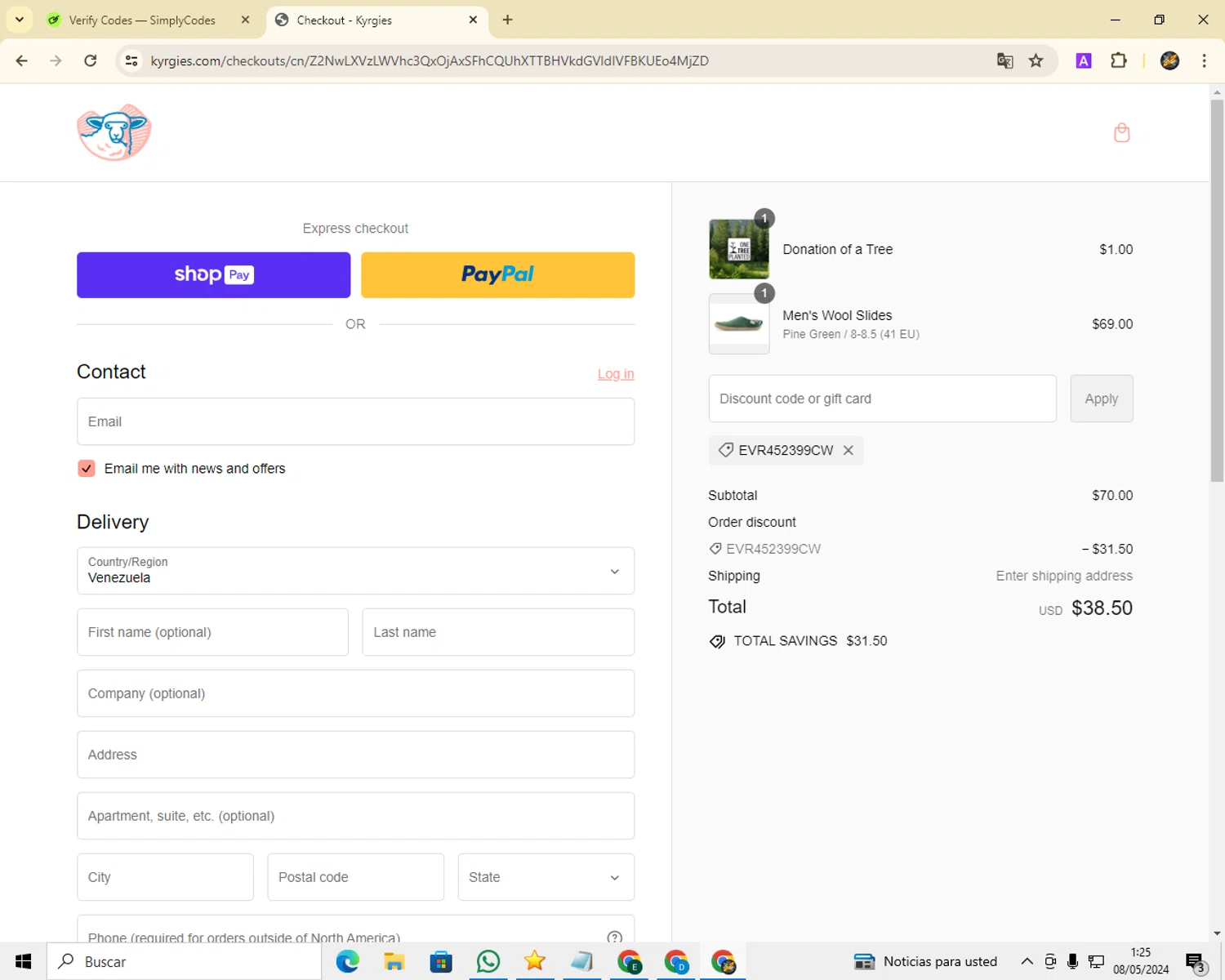Open the tab search dropdown arrow
Viewport: 1225px width, 980px height.
coord(20,20)
